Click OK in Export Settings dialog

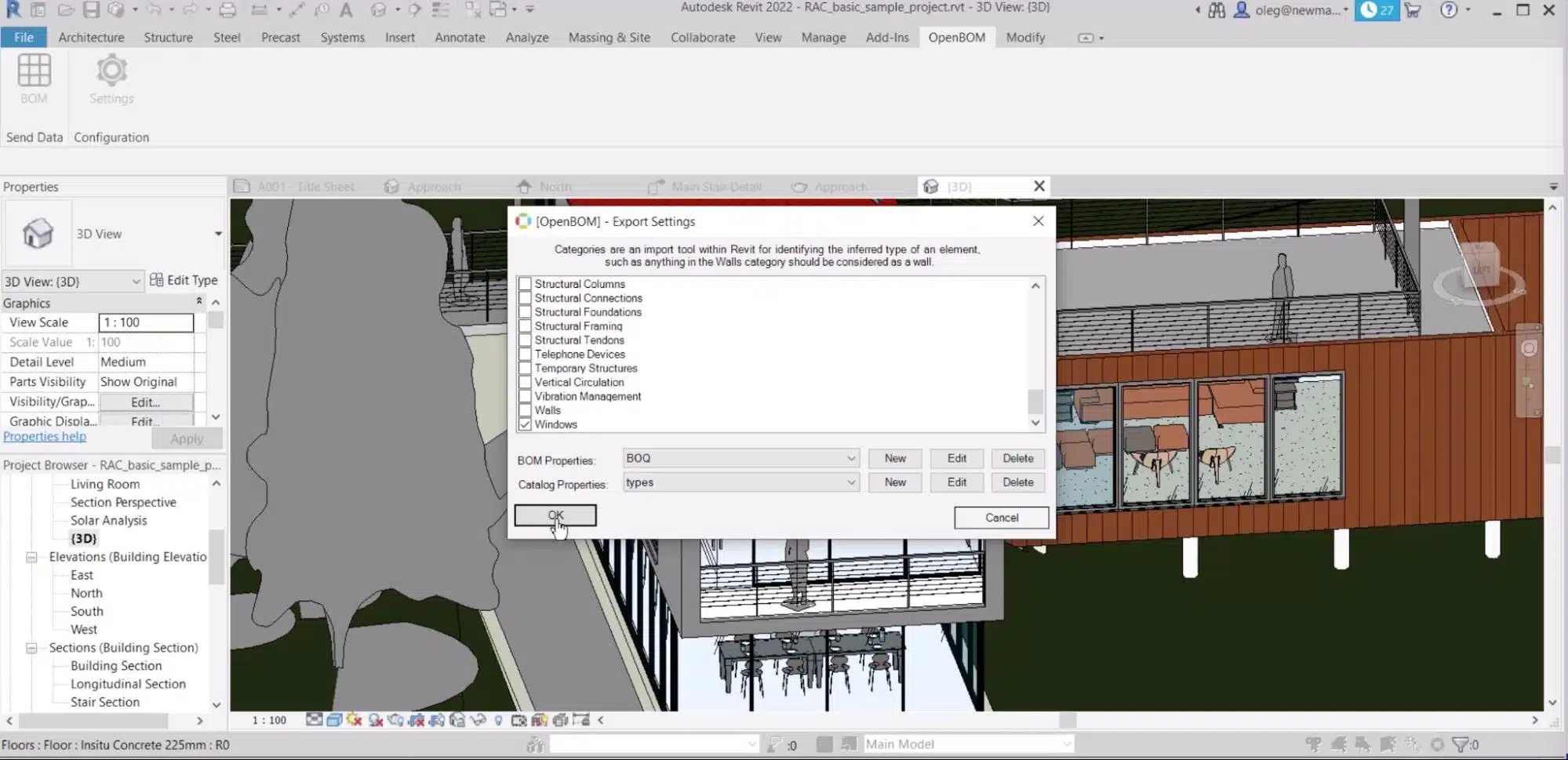555,515
